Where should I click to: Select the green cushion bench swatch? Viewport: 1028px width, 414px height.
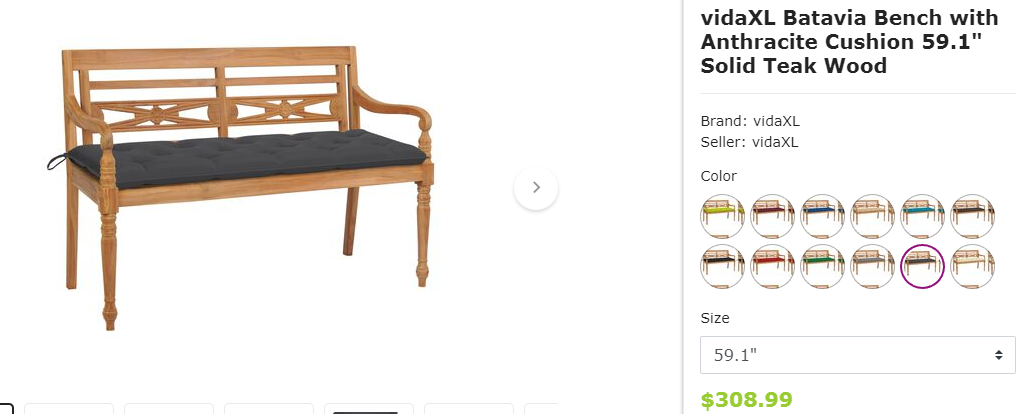pos(822,266)
